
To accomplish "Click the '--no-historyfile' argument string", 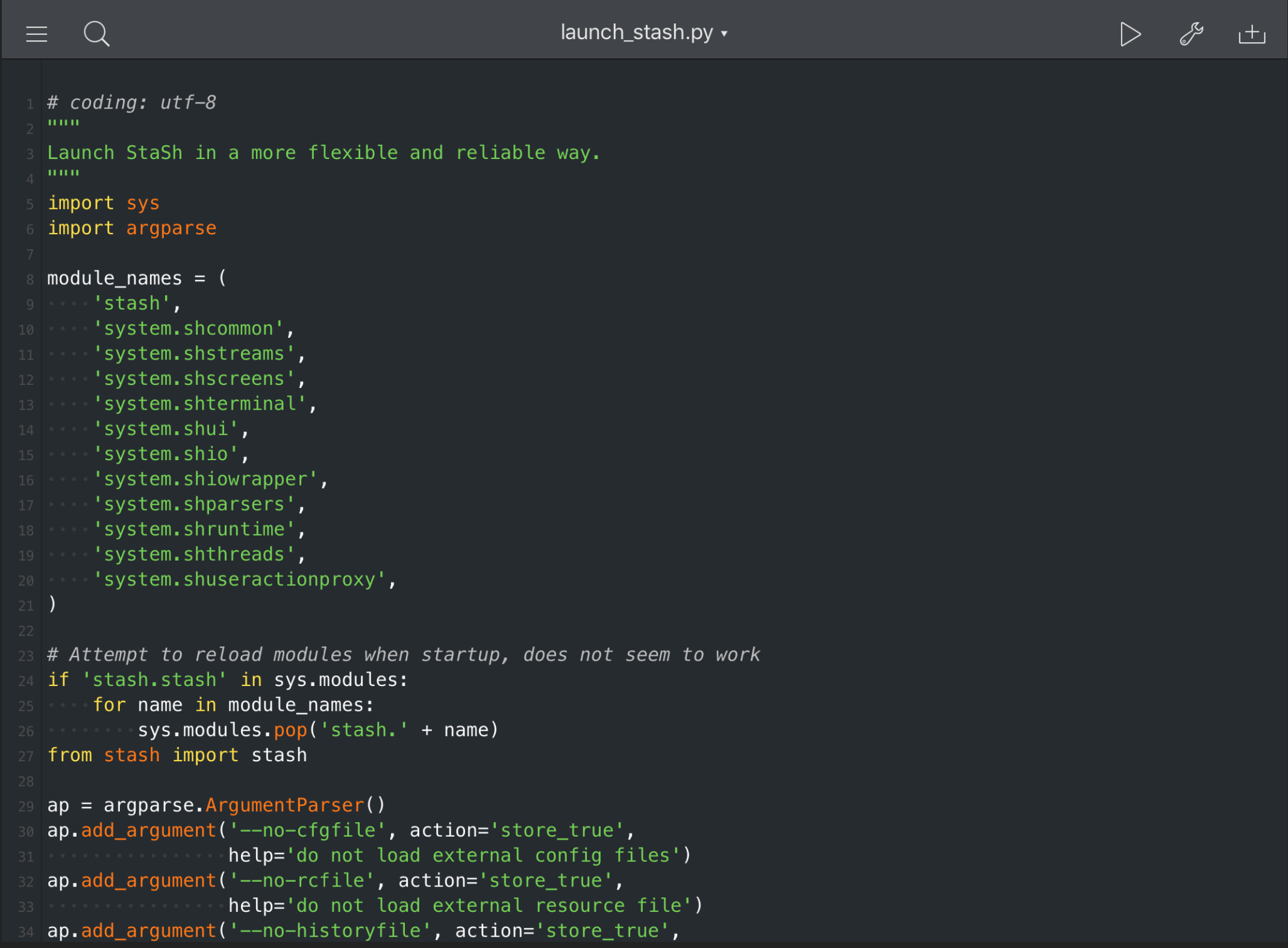I will tap(330, 931).
